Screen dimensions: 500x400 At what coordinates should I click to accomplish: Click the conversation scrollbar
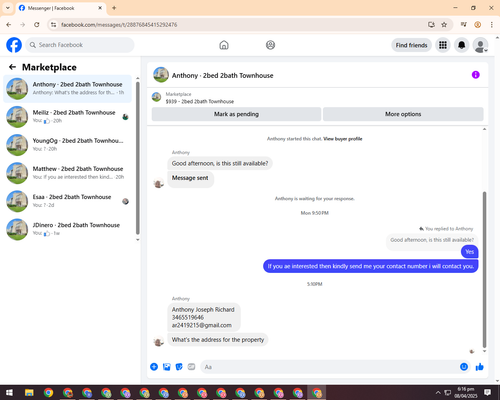(484, 269)
